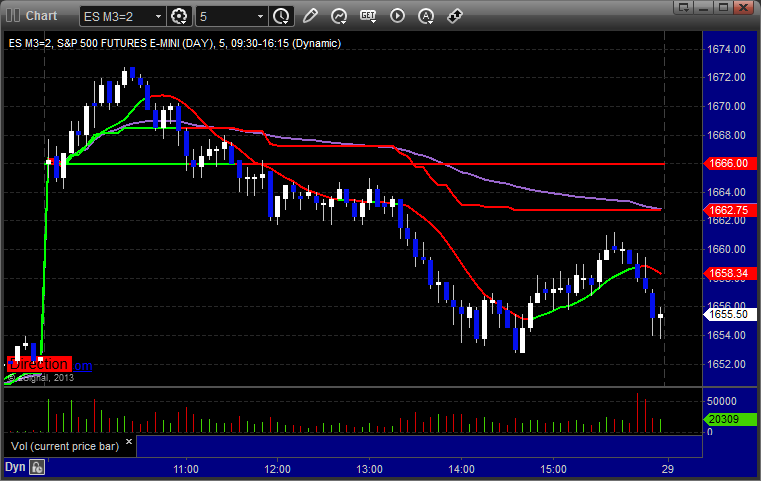
Task: Click the red 1666.00 price marker
Action: tap(729, 164)
